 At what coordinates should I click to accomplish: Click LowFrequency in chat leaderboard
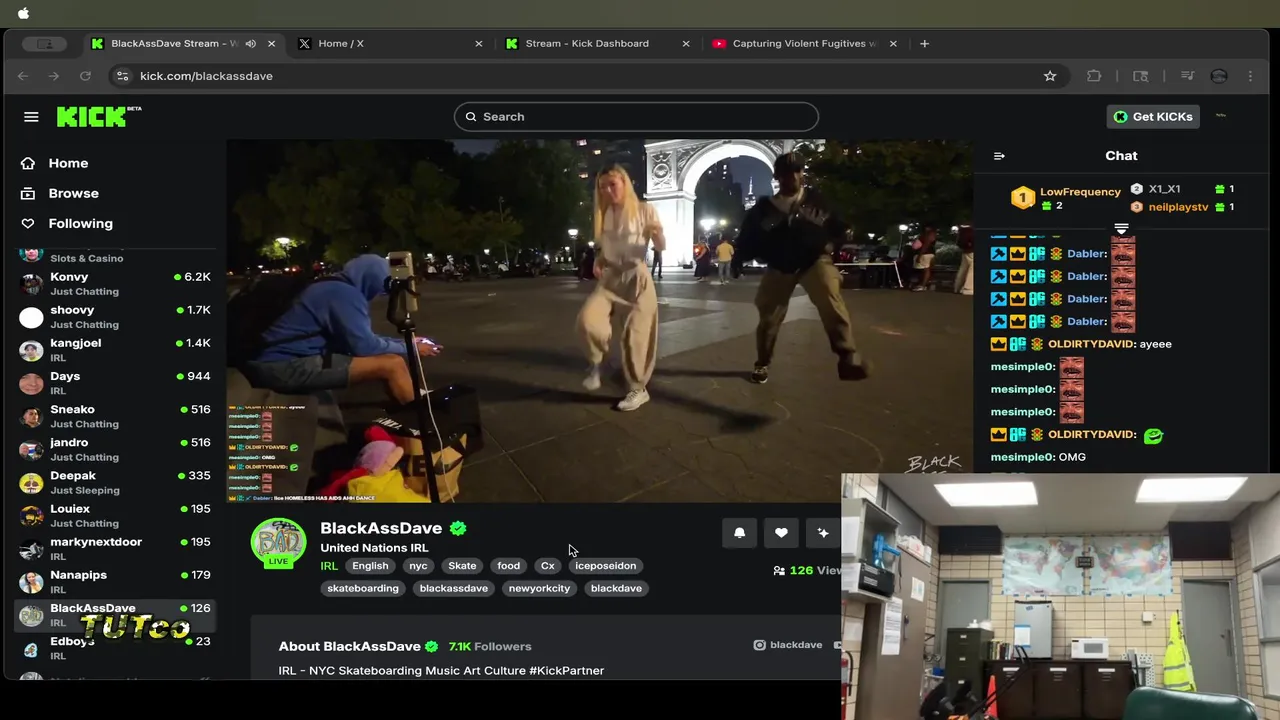pyautogui.click(x=1080, y=192)
